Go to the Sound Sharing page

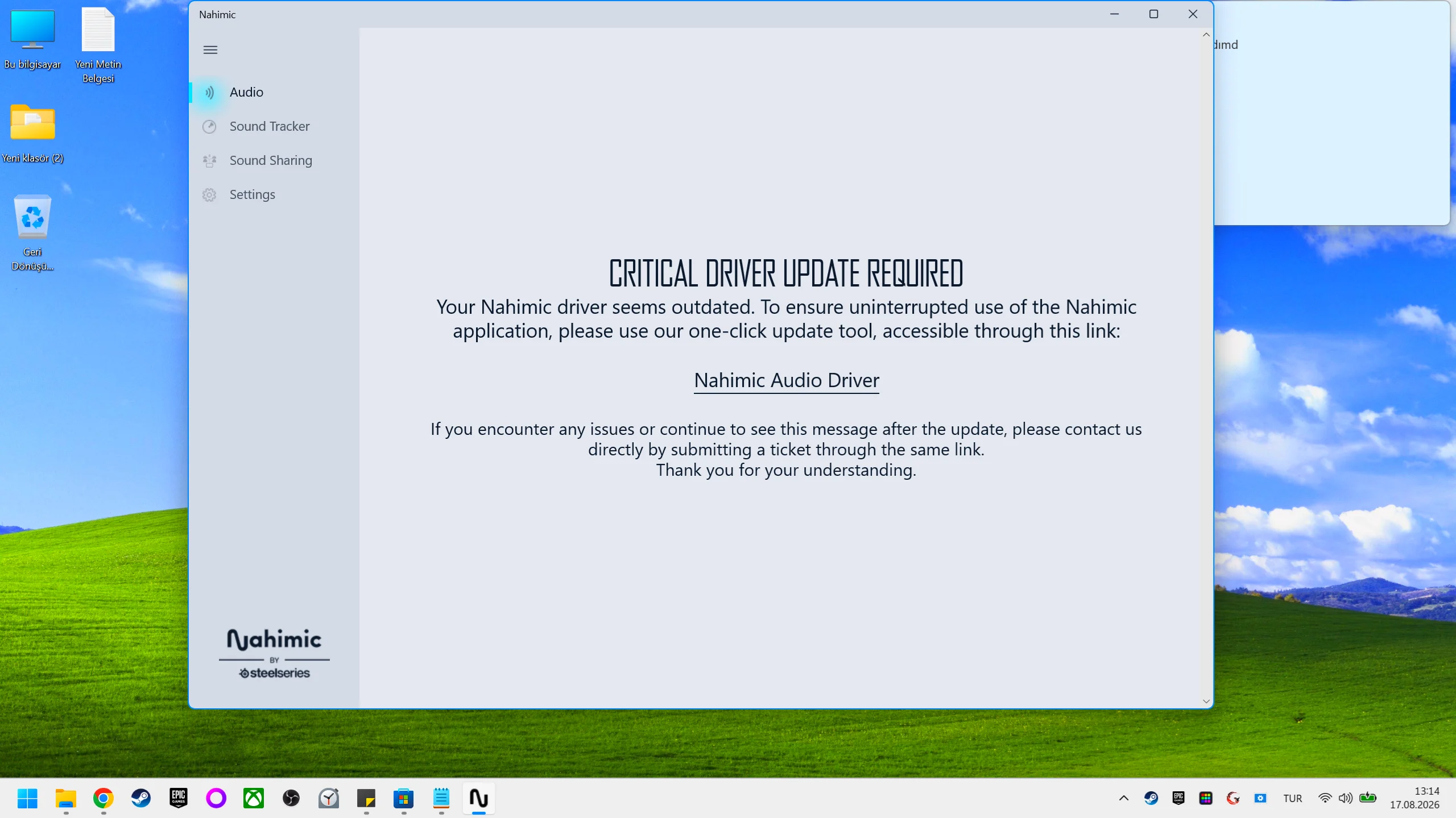(274, 160)
